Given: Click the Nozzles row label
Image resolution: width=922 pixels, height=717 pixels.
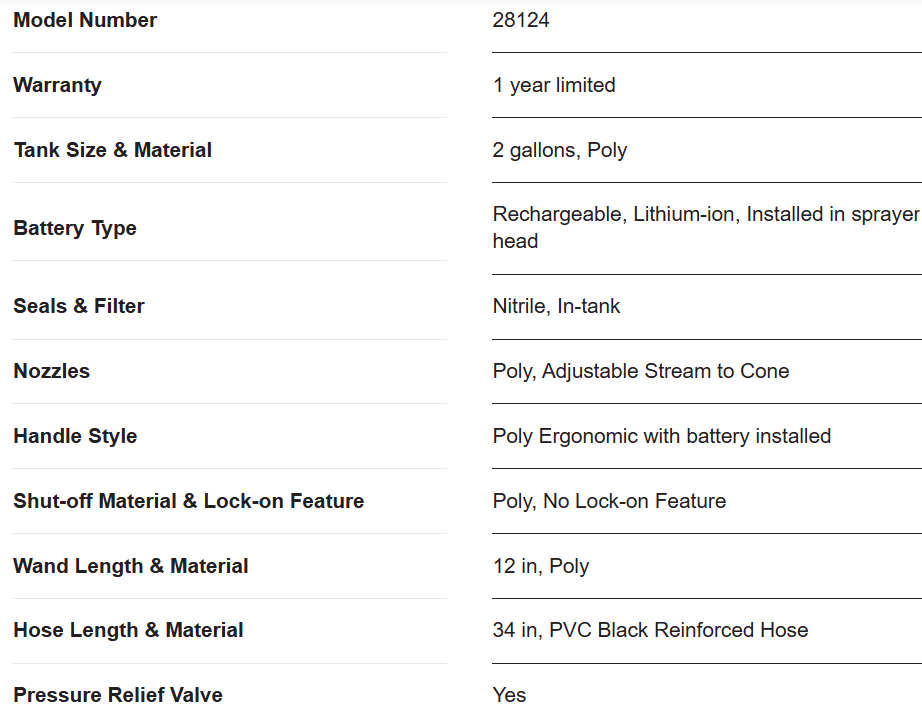Looking at the screenshot, I should pos(52,371).
